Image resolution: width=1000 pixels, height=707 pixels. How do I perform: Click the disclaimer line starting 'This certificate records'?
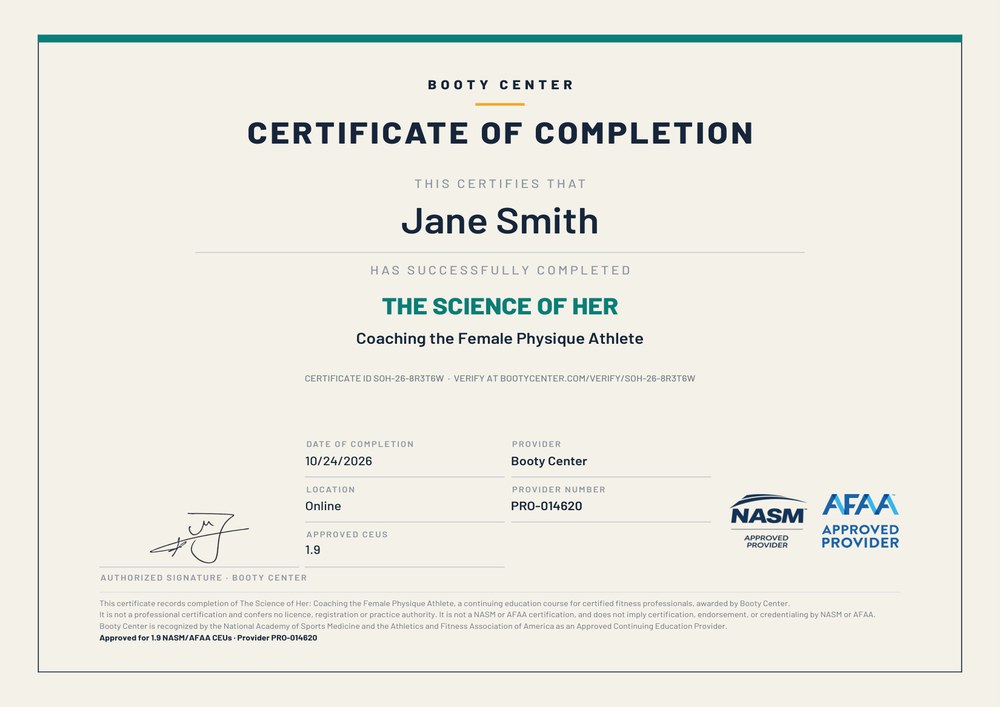pyautogui.click(x=445, y=603)
